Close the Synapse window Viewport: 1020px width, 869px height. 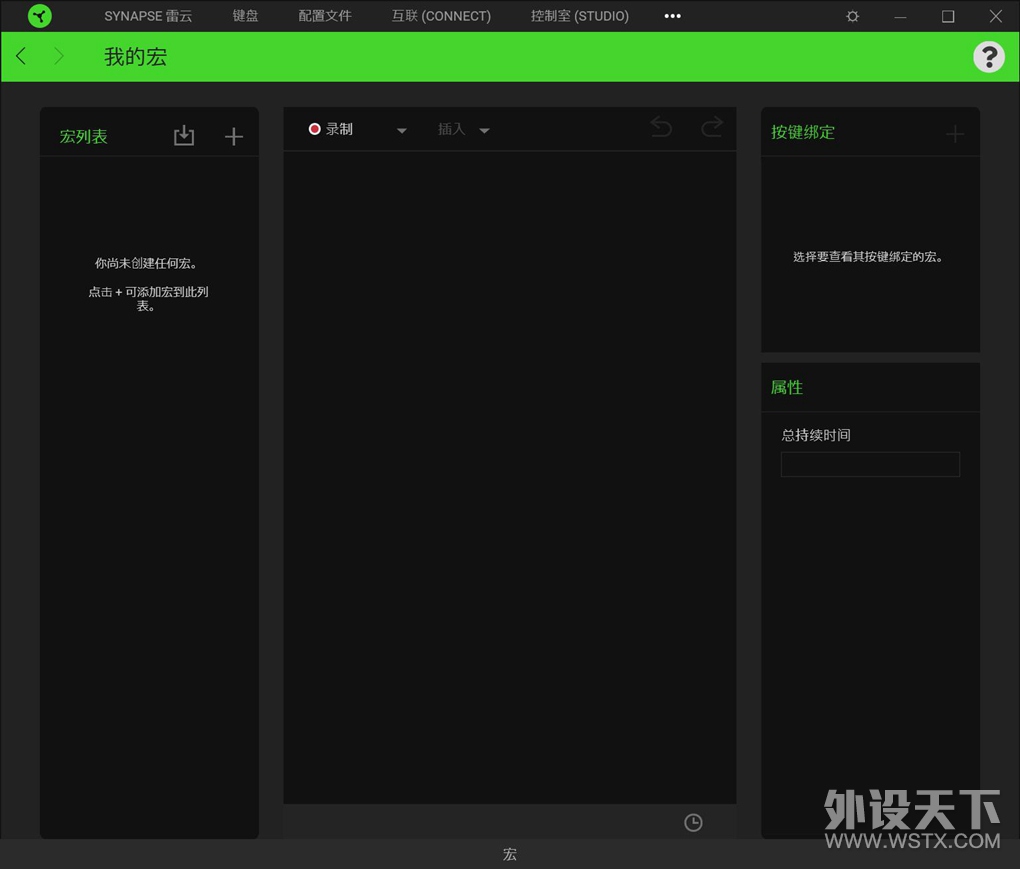(x=996, y=16)
